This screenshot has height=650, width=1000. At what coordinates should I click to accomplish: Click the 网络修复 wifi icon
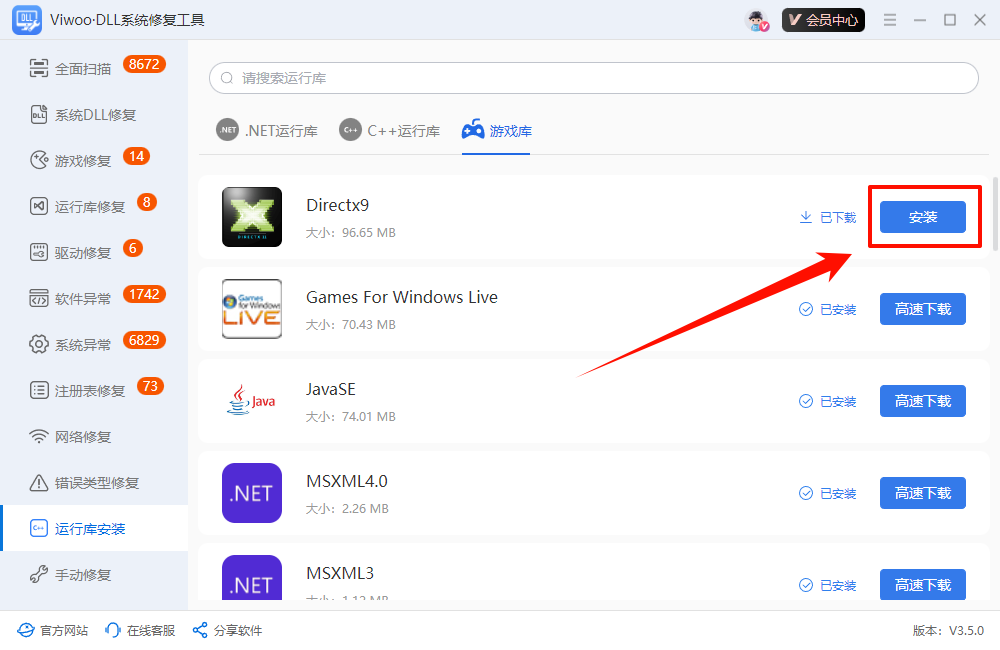pyautogui.click(x=39, y=437)
